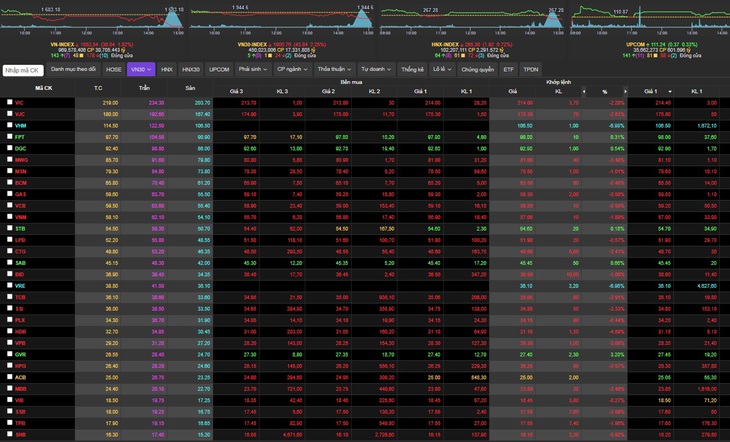
Task: Open the HNX-INDEX mini chart
Action: pyautogui.click(x=471, y=19)
